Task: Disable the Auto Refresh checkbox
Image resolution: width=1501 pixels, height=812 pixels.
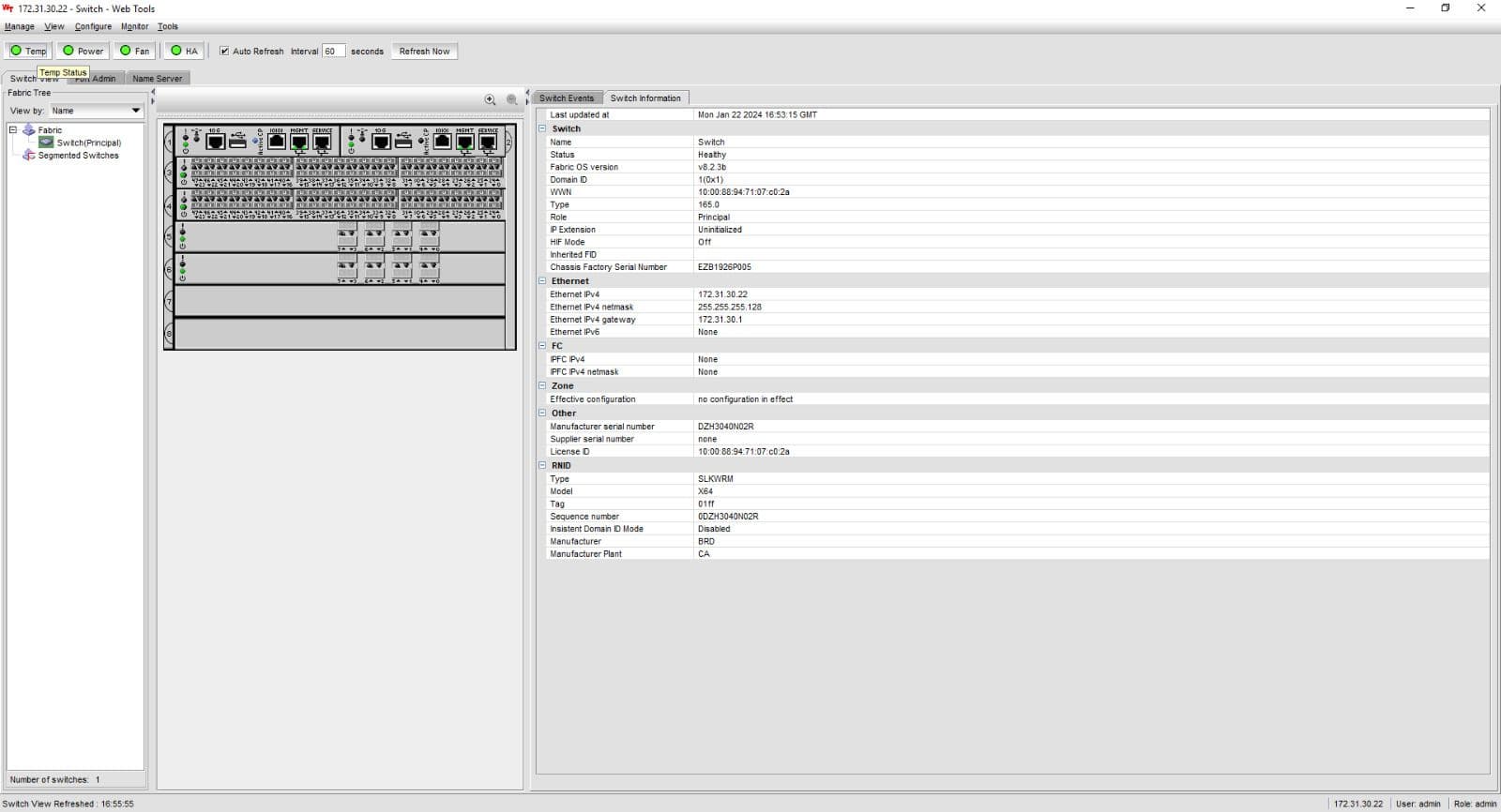Action: tap(224, 51)
